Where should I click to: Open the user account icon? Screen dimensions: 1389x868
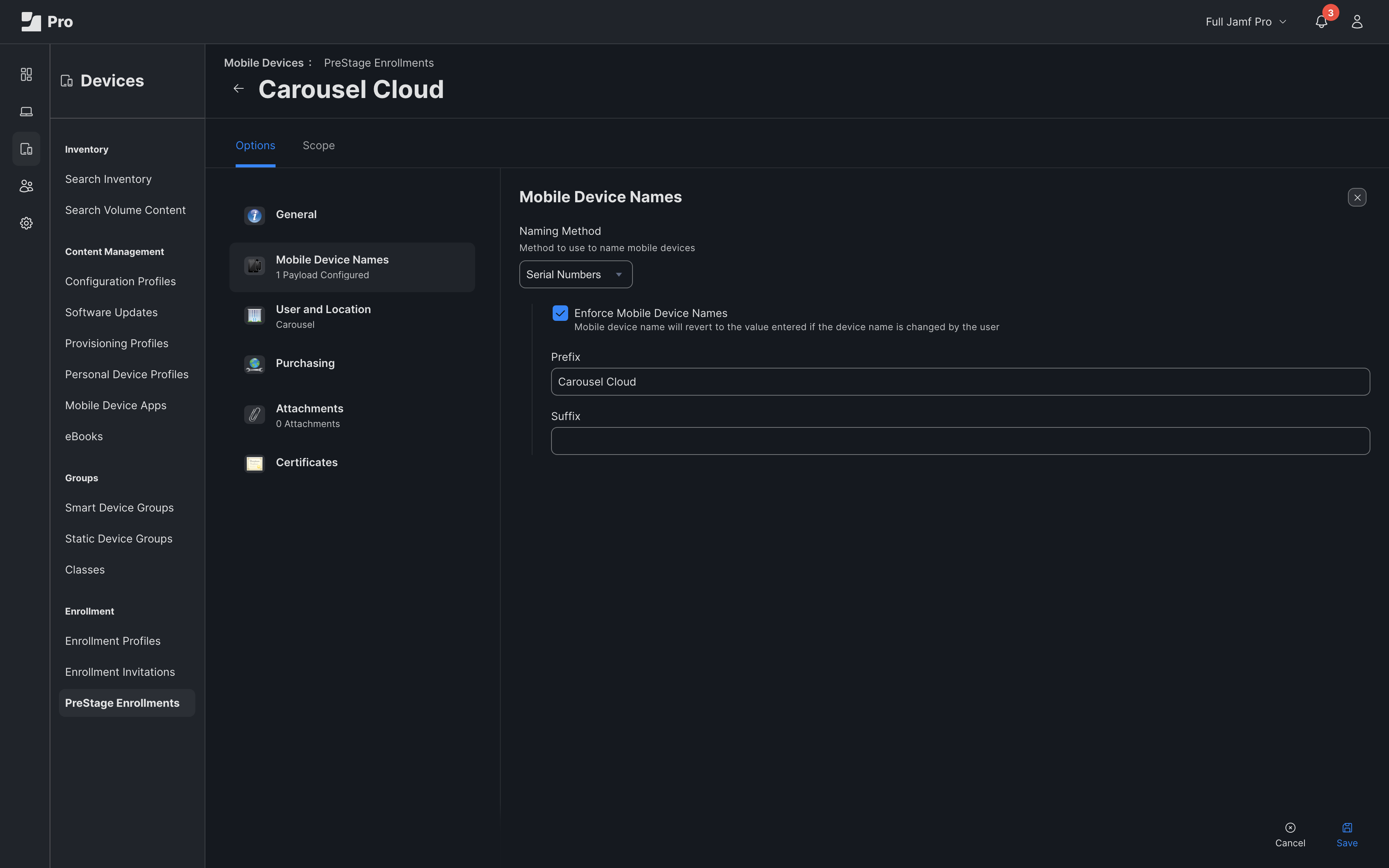(1357, 22)
